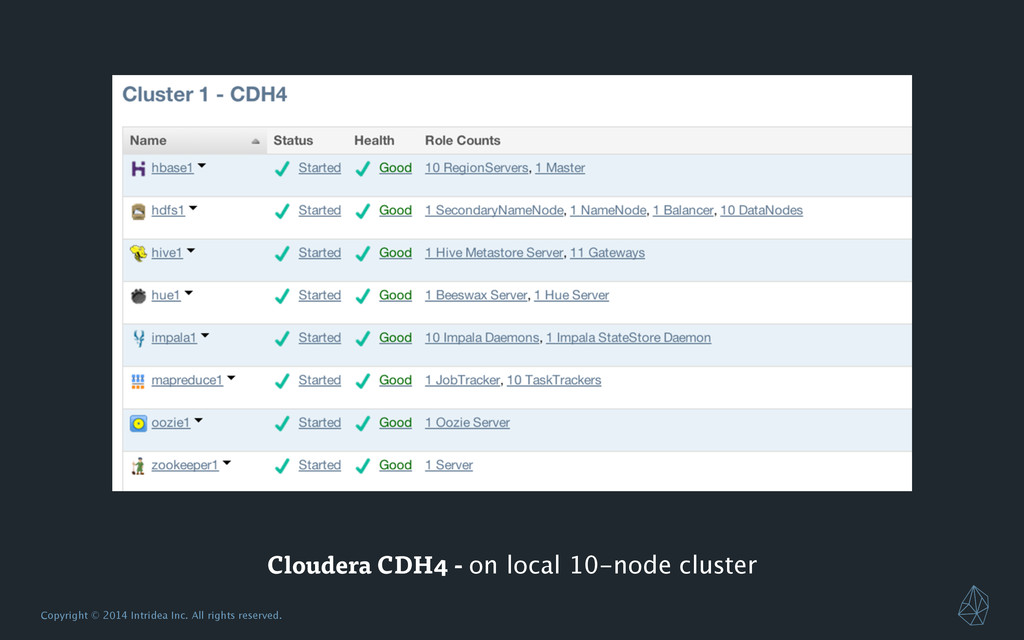Open the hbase1 service link
The image size is (1024, 640).
point(172,168)
